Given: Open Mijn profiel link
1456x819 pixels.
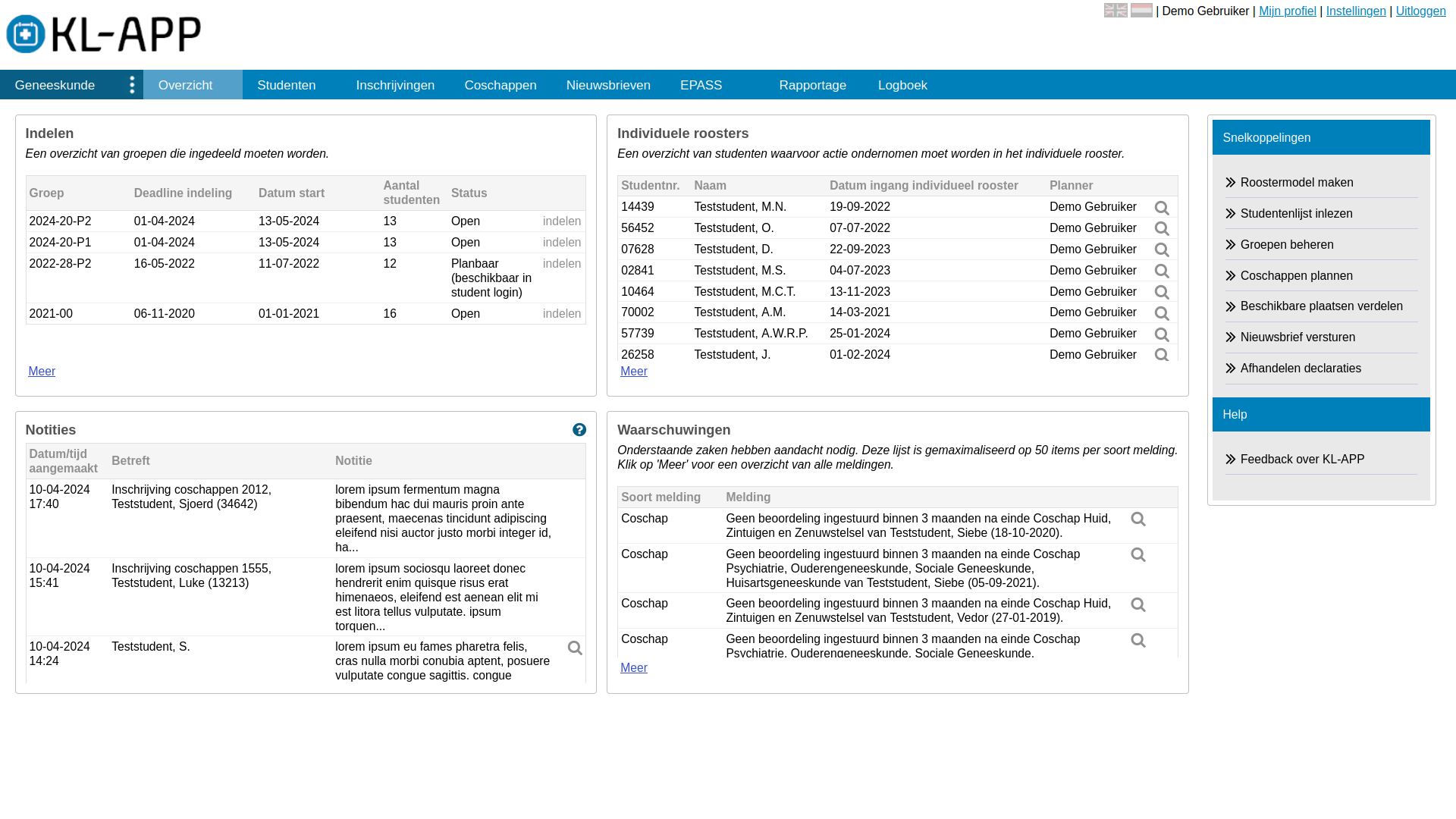Looking at the screenshot, I should click(1288, 11).
